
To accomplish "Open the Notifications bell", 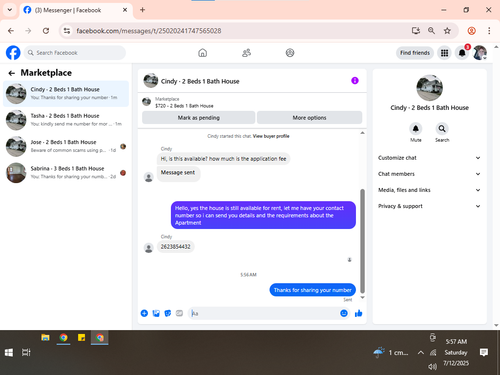I will click(x=462, y=53).
